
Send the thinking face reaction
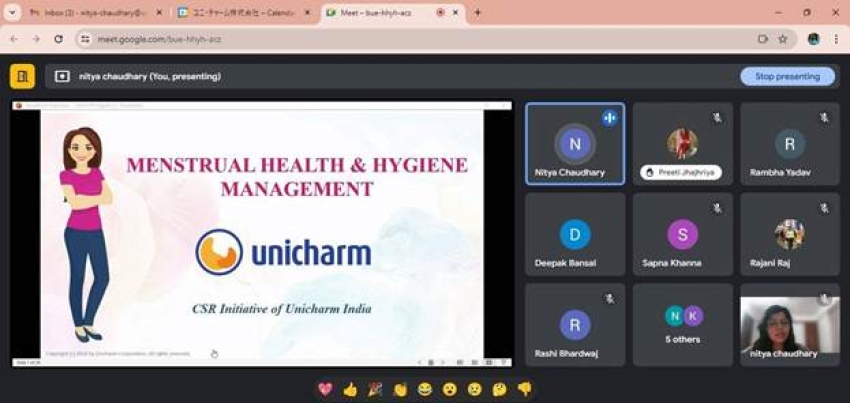tap(499, 389)
